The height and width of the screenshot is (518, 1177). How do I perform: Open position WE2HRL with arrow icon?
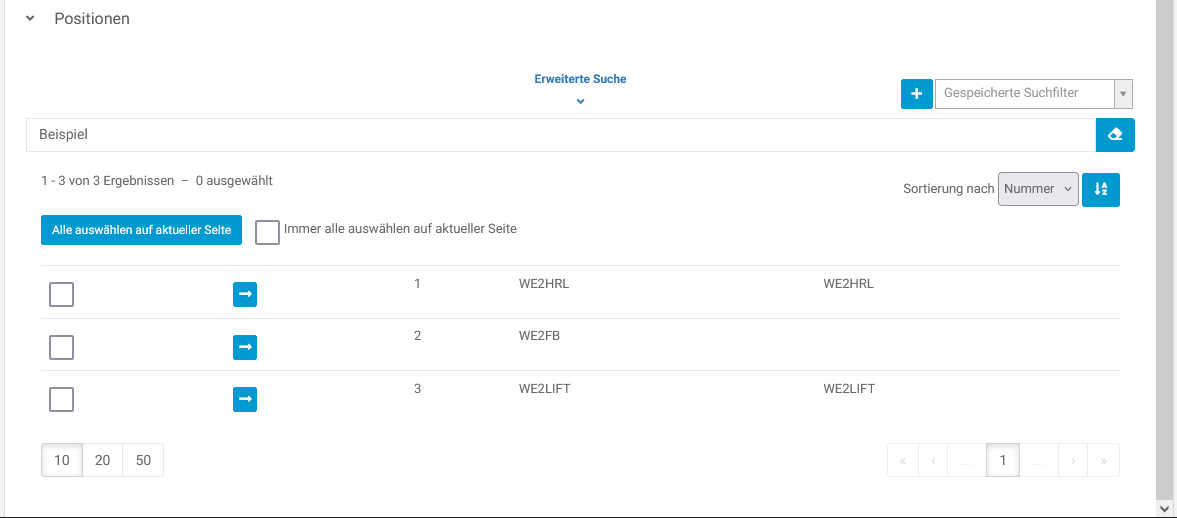pyautogui.click(x=245, y=294)
